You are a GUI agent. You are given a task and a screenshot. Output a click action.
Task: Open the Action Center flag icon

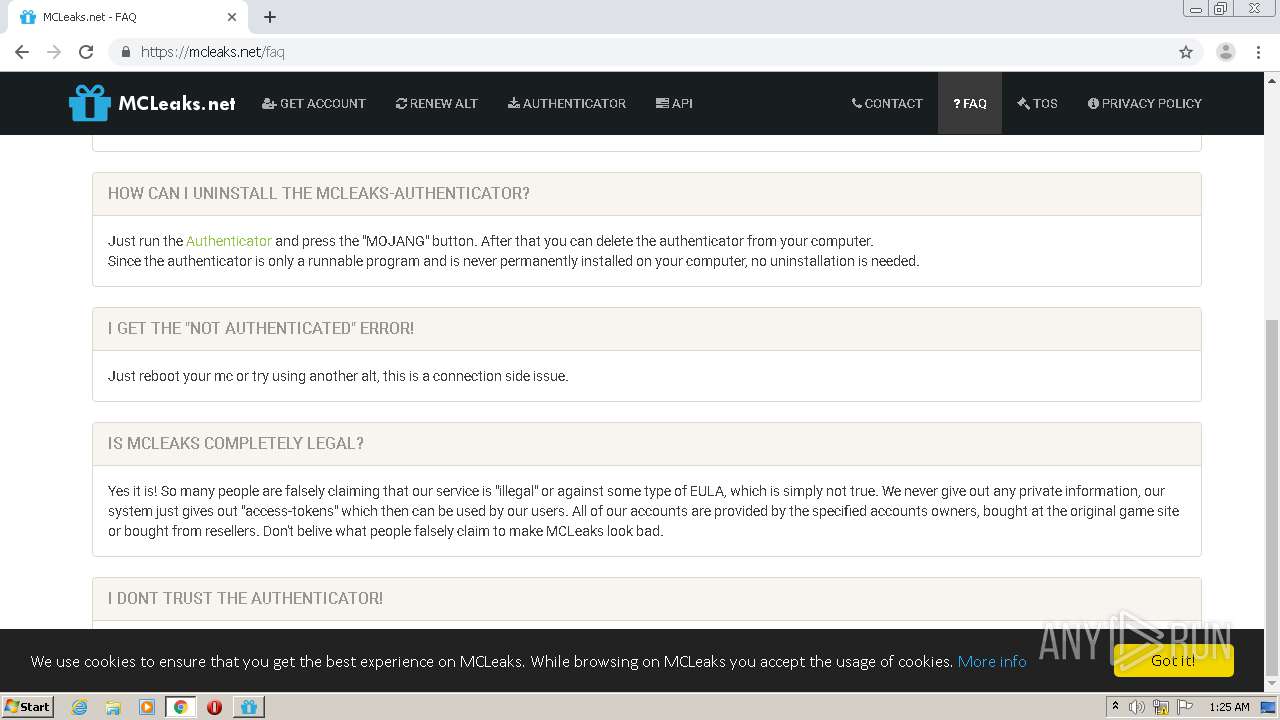[1185, 707]
